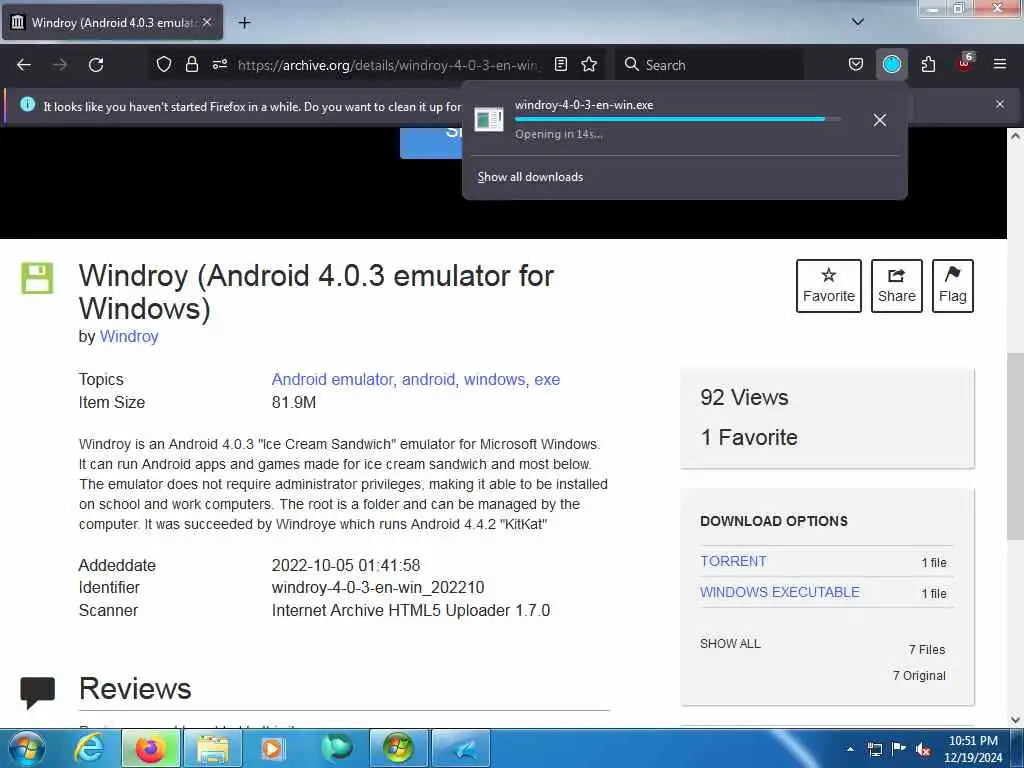Focus the Search box
This screenshot has height=768, width=1024.
(x=709, y=65)
